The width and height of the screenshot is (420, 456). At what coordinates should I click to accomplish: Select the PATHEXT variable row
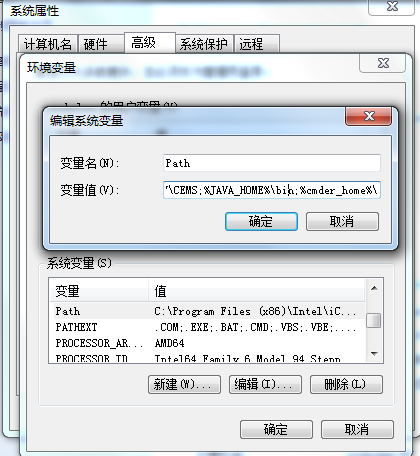pos(207,327)
